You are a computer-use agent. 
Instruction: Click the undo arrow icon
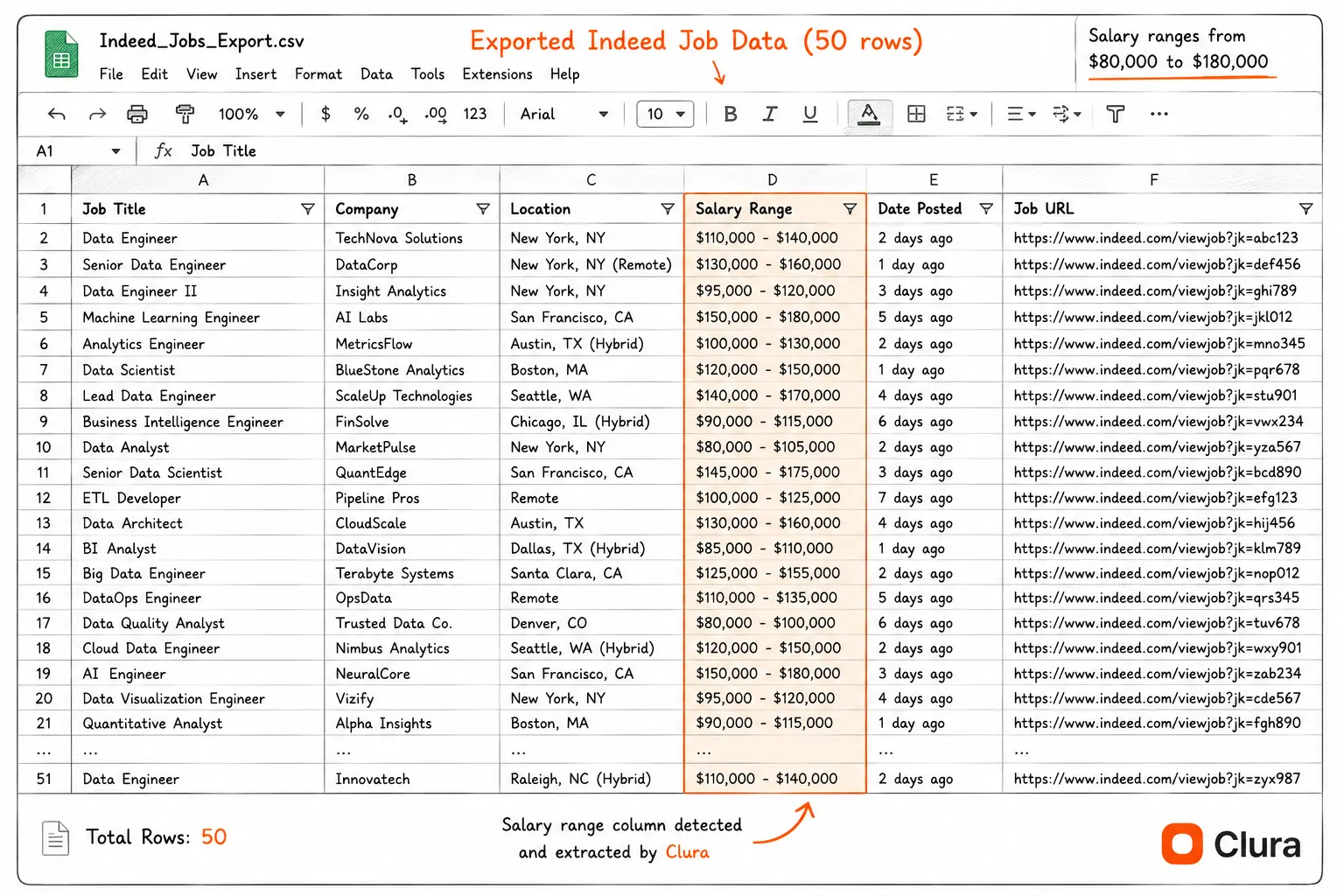pyautogui.click(x=57, y=114)
